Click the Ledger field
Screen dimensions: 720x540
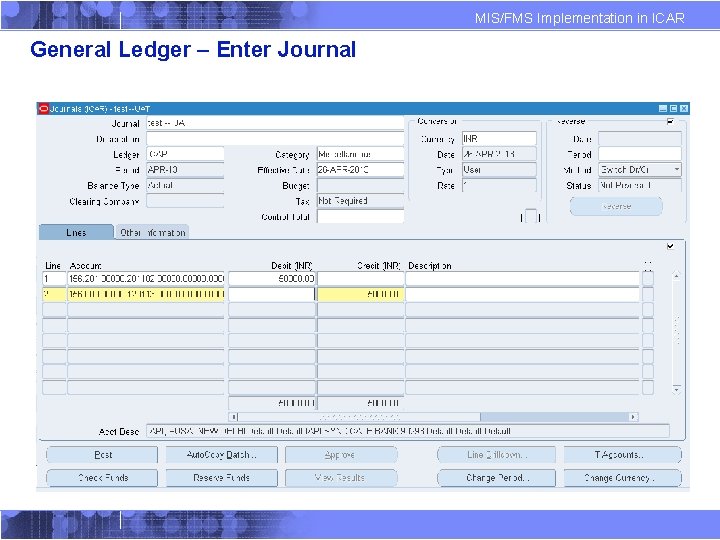185,154
